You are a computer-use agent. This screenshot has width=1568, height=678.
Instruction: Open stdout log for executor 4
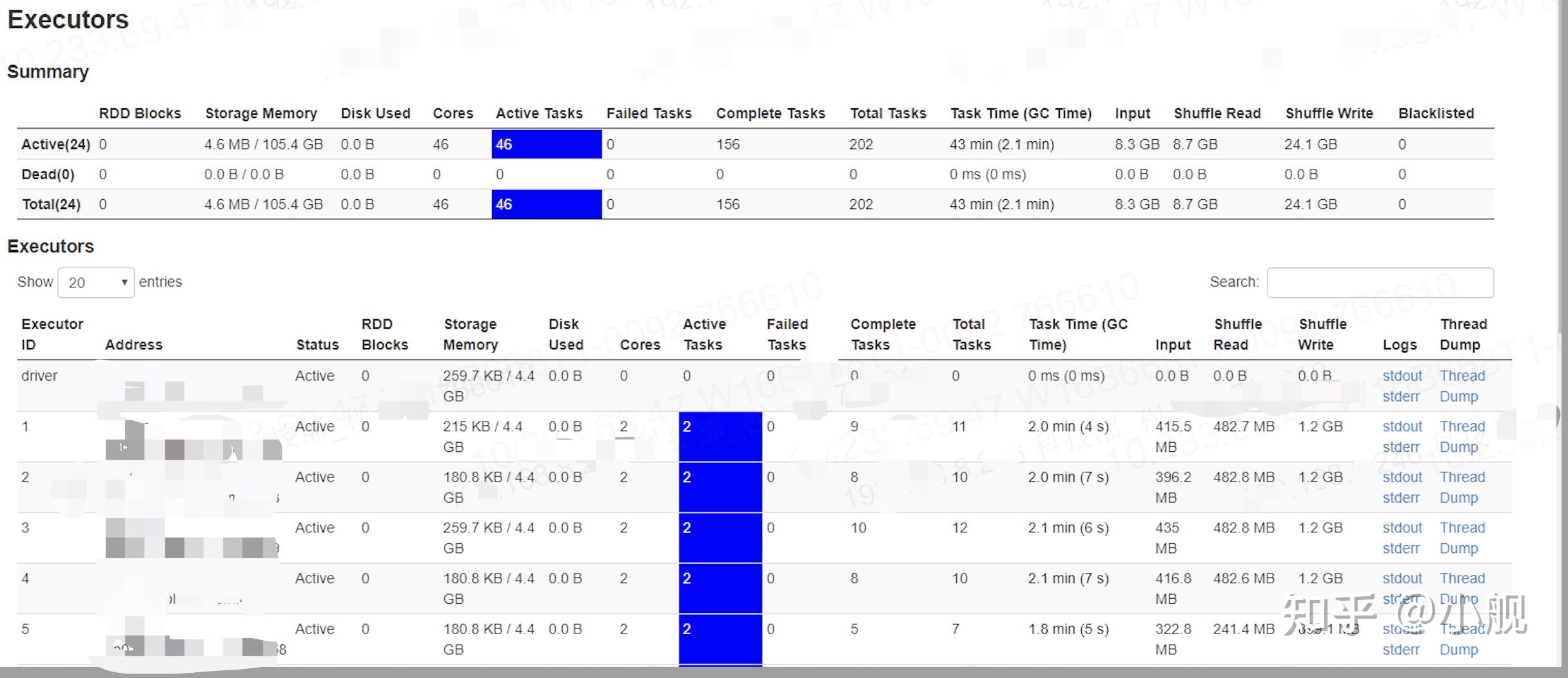[x=1402, y=578]
